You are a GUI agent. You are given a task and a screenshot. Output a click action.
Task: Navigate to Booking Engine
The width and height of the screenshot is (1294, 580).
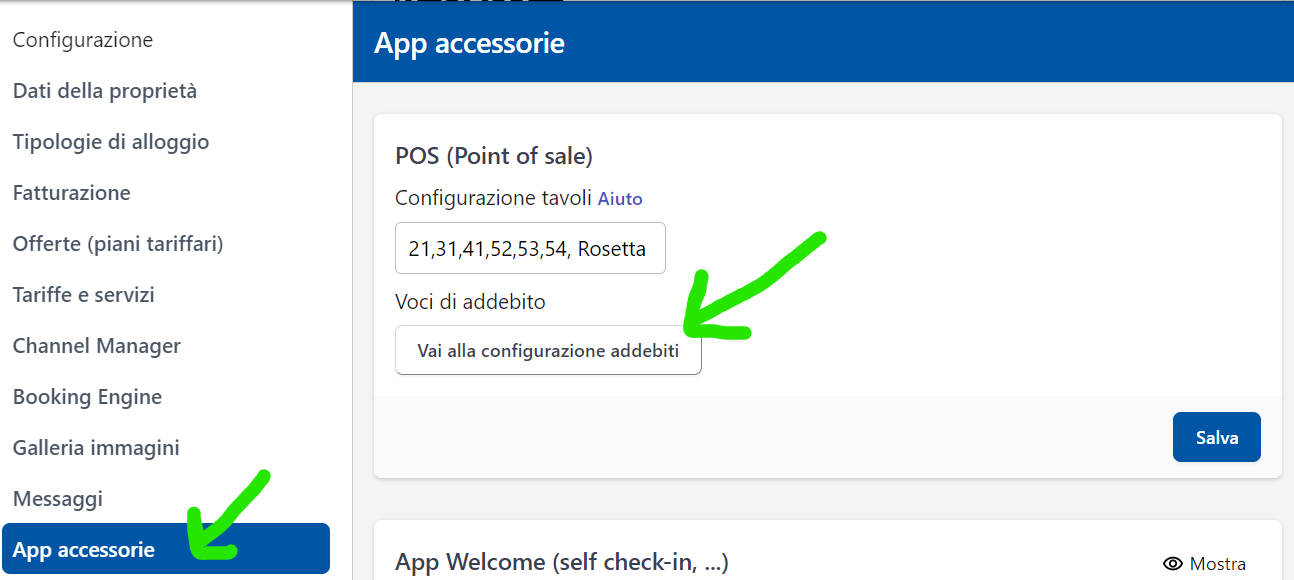[87, 397]
